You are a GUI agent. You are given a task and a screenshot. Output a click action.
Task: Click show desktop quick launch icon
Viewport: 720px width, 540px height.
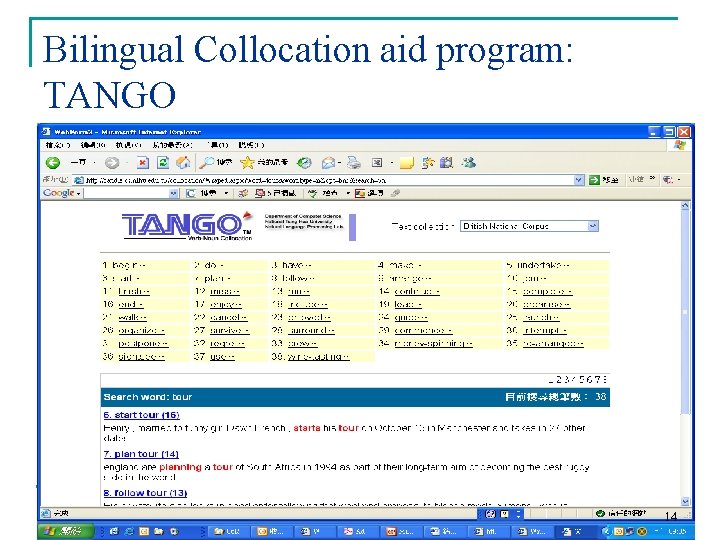(114, 531)
